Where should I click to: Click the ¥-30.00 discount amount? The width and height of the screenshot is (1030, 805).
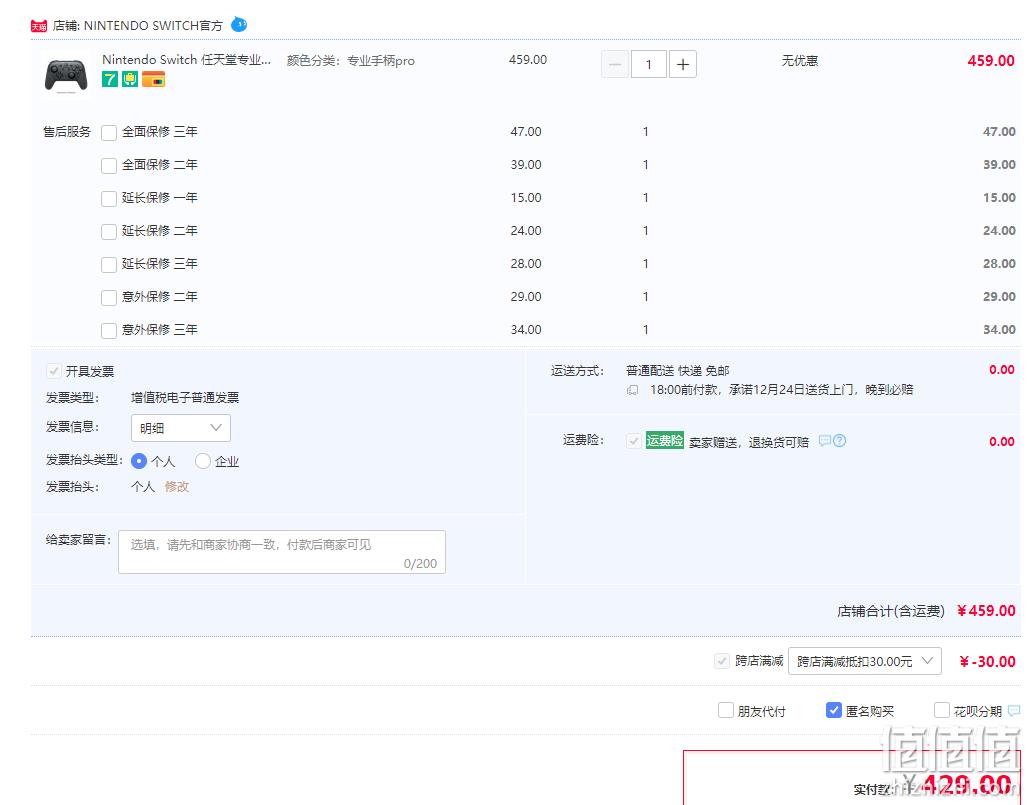click(x=987, y=662)
